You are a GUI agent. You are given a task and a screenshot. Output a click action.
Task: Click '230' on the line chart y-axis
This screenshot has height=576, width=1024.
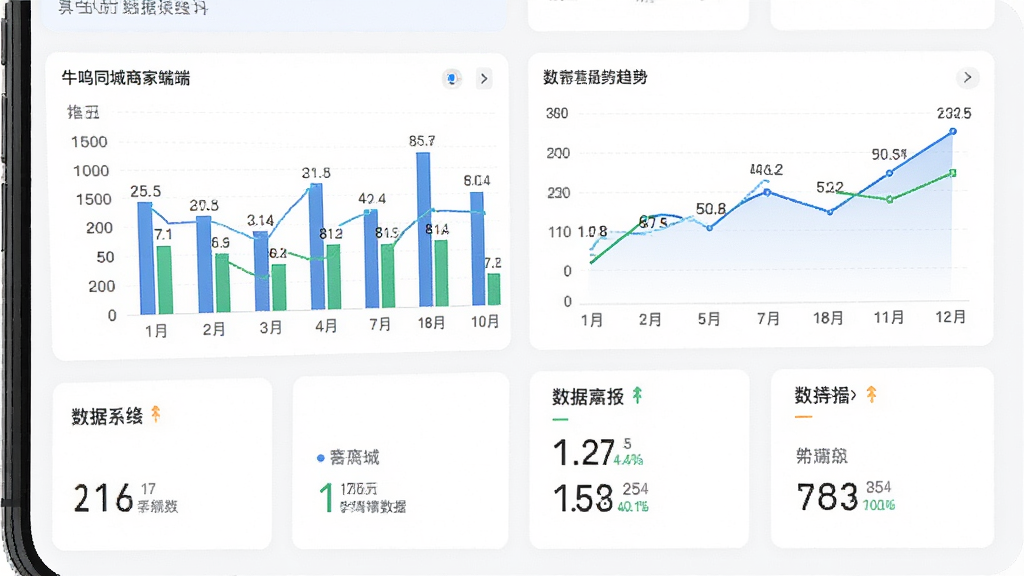pos(558,193)
